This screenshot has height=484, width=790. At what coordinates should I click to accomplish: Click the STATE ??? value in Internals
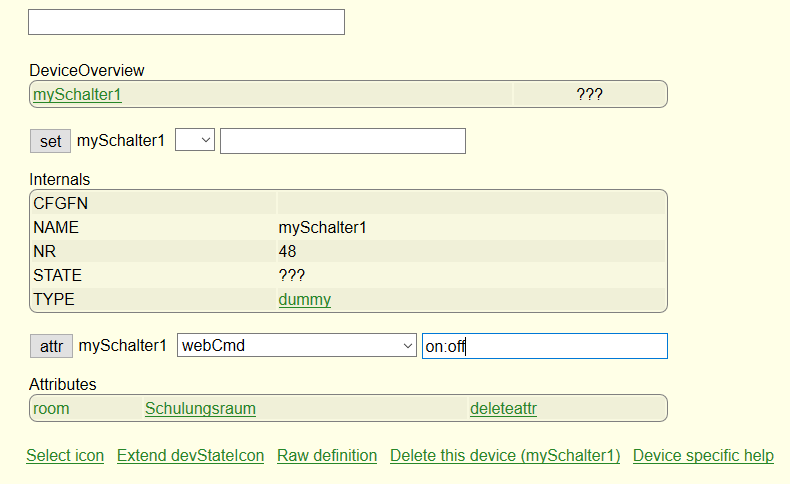pos(292,275)
